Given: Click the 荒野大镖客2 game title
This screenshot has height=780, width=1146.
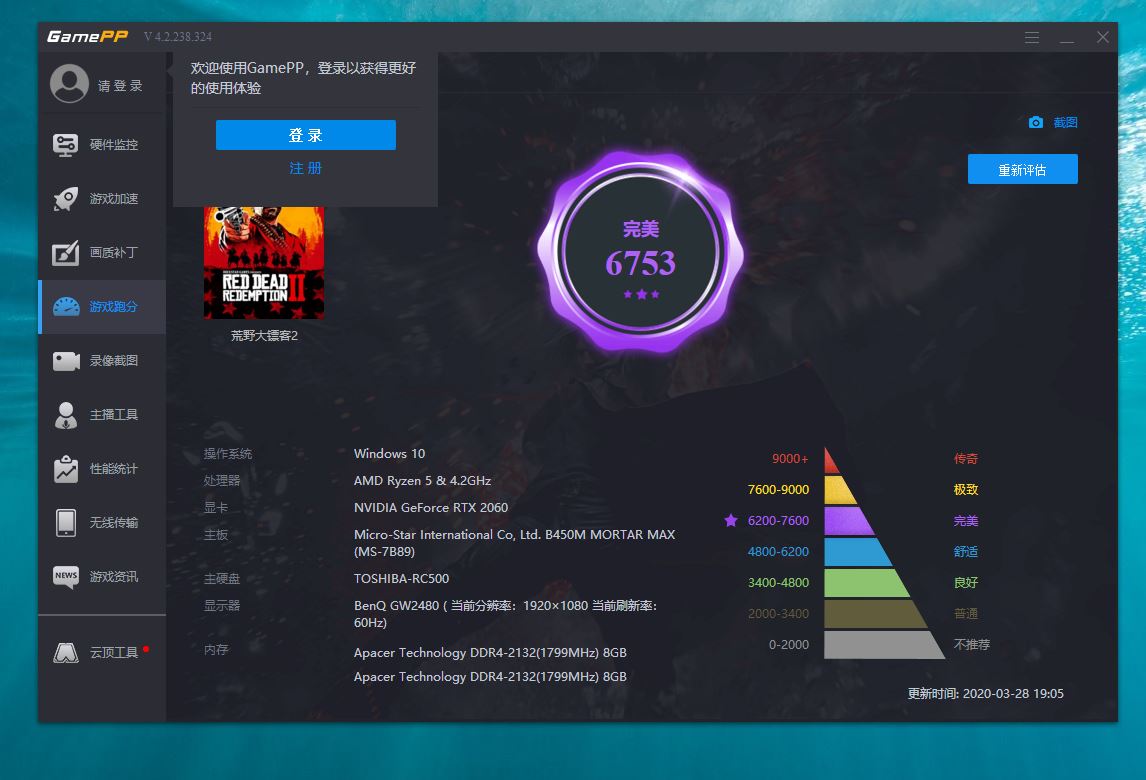Looking at the screenshot, I should [x=265, y=336].
